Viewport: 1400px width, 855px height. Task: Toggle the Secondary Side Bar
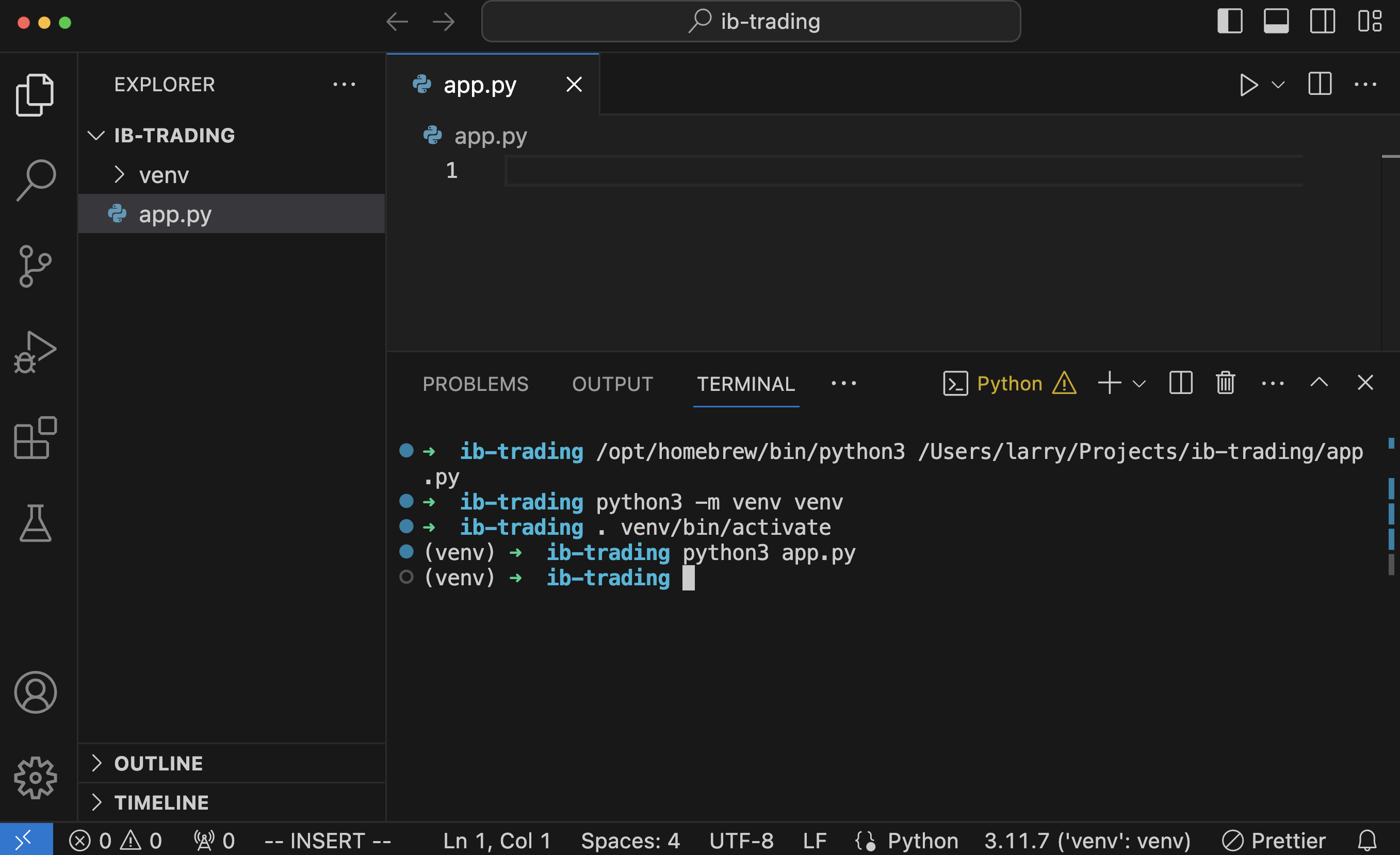coord(1322,21)
